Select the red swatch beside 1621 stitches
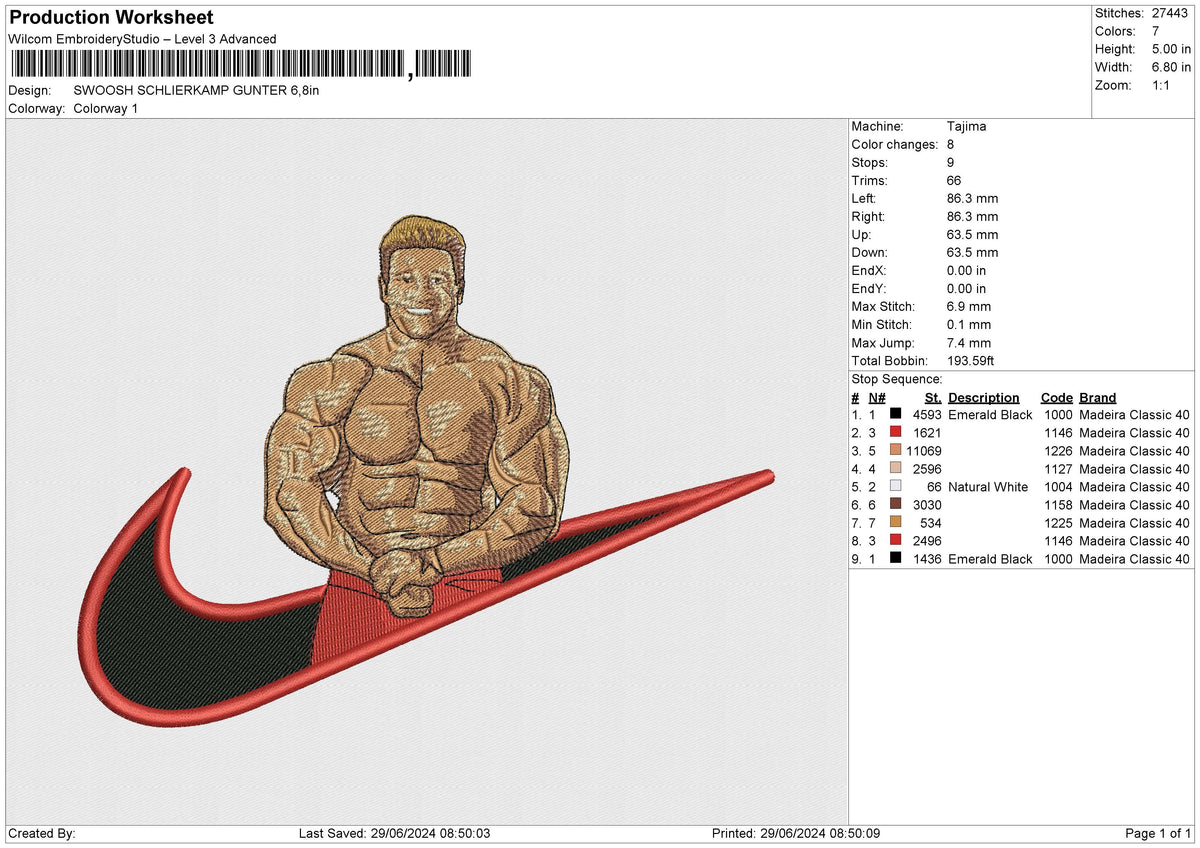 click(896, 433)
